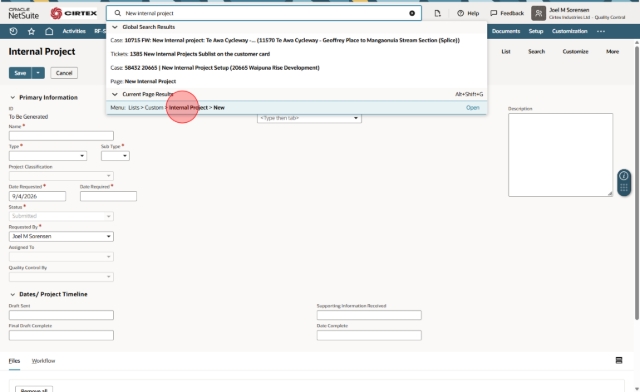Click the Date Complete field

pyautogui.click(x=369, y=335)
